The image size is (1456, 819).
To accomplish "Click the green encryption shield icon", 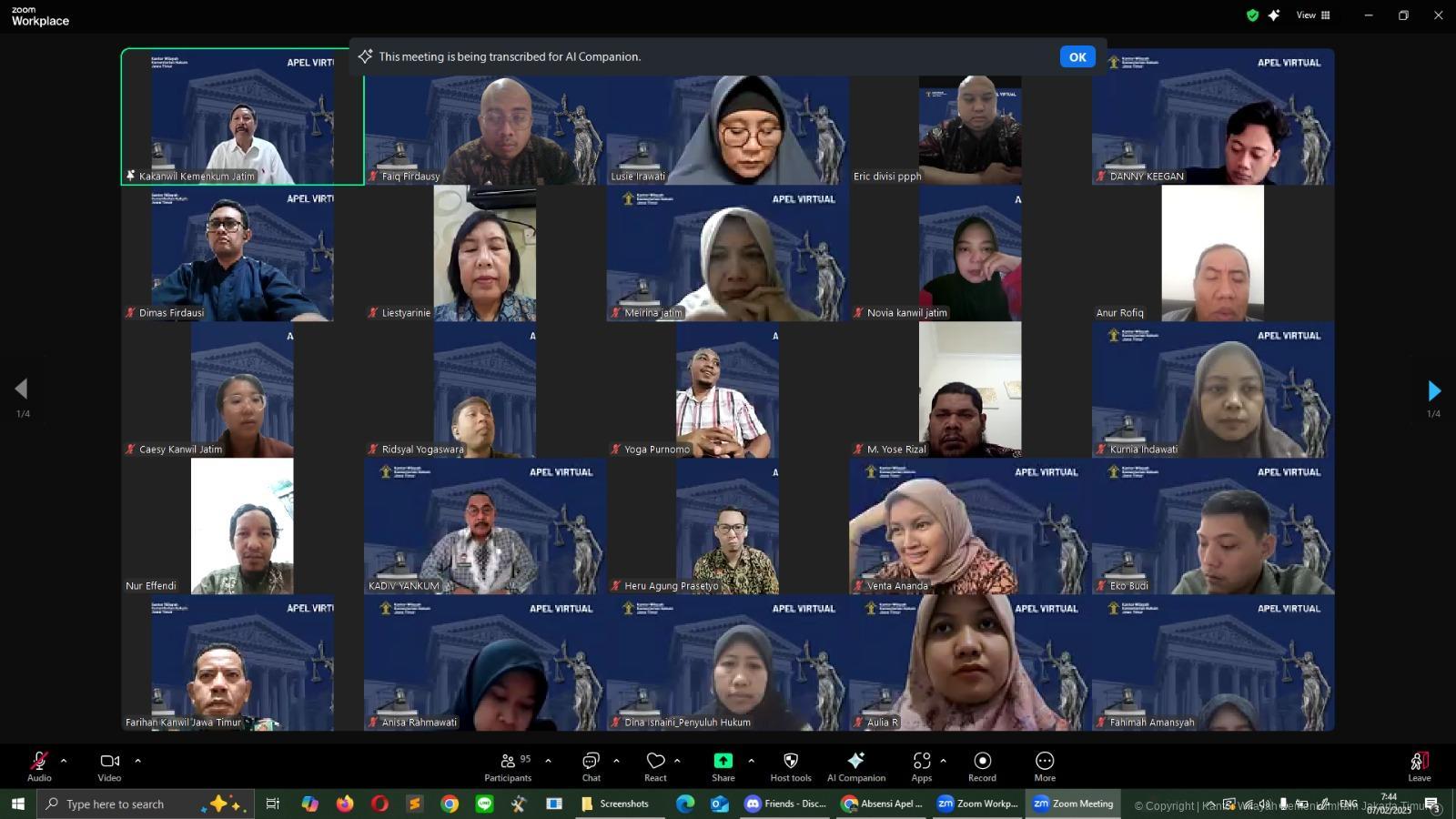I will coord(1253,15).
